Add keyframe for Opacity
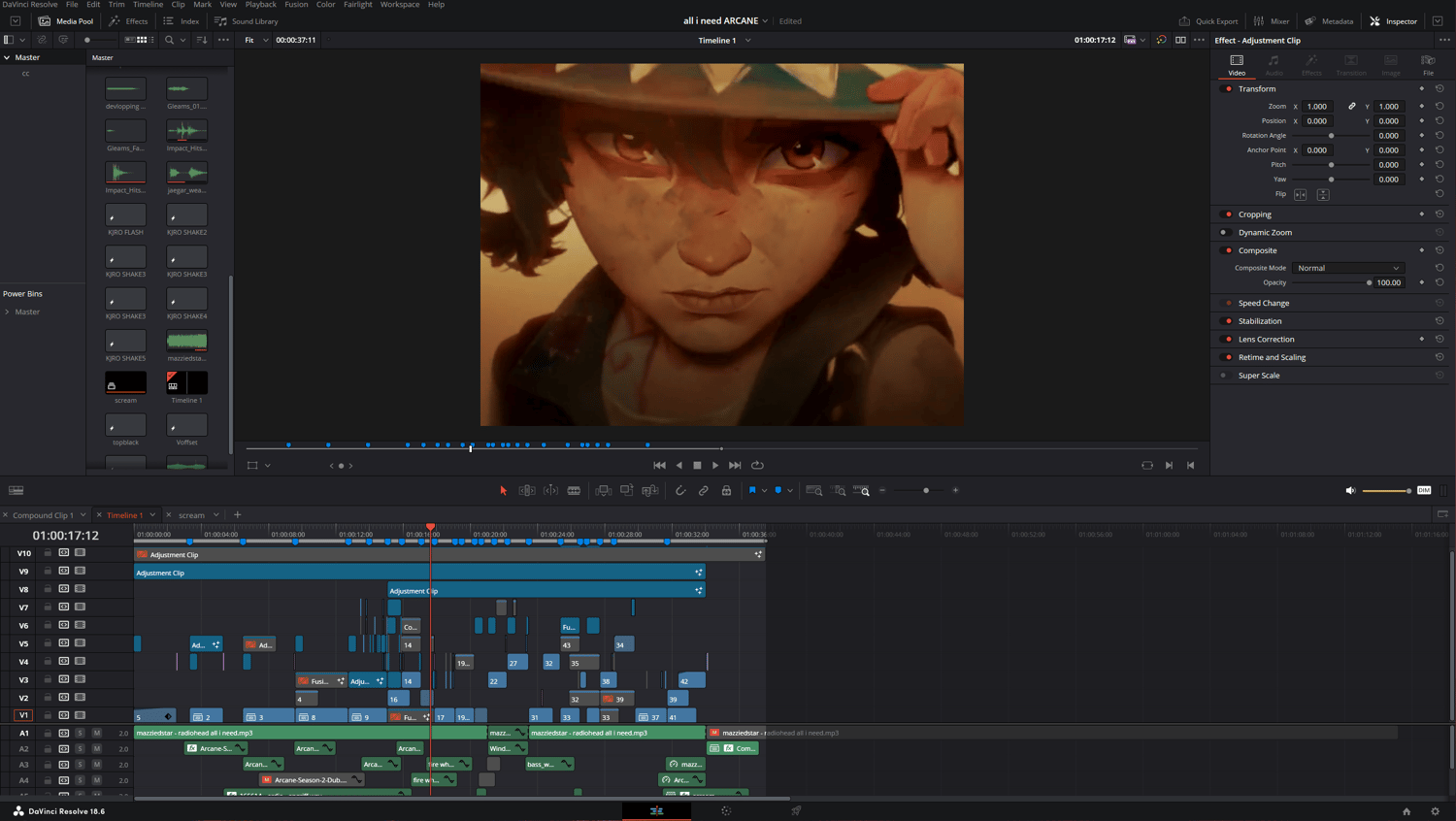This screenshot has height=821, width=1456. pos(1422,282)
